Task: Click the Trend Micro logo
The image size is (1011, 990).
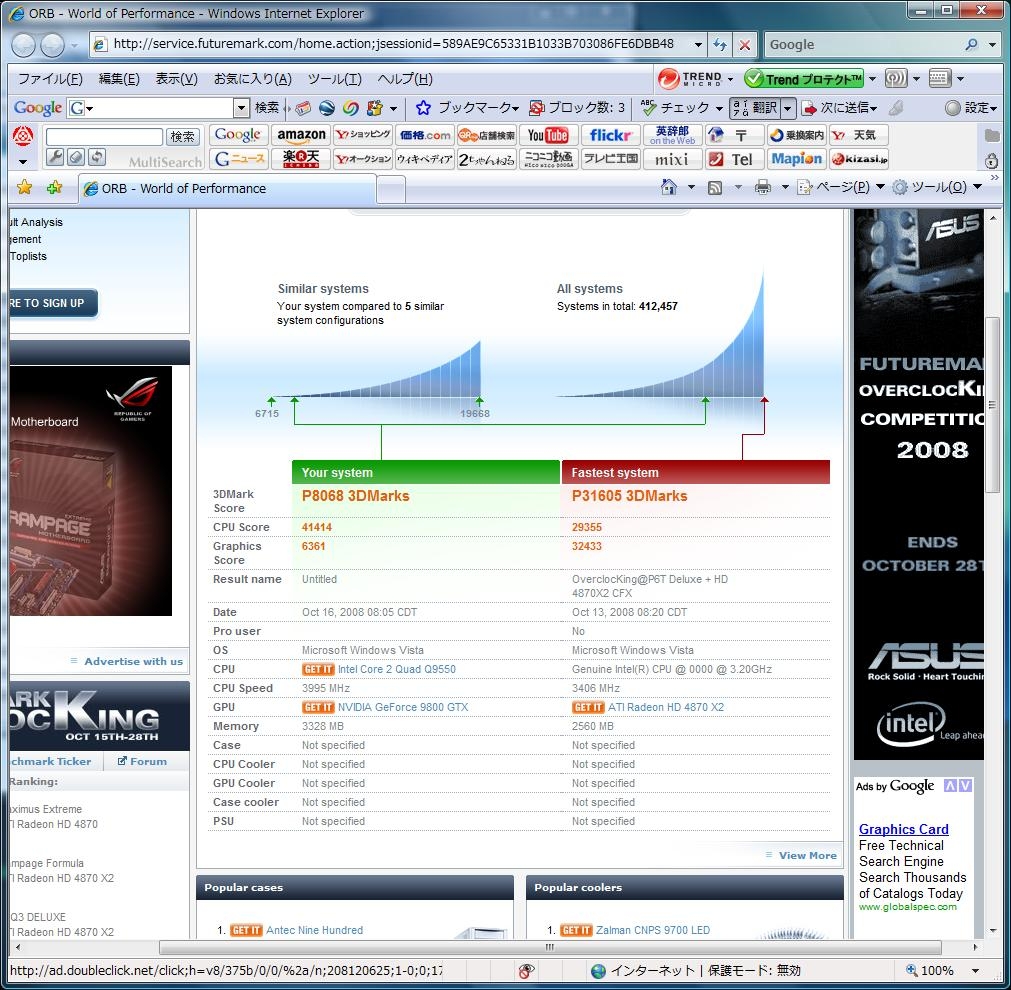Action: point(690,79)
